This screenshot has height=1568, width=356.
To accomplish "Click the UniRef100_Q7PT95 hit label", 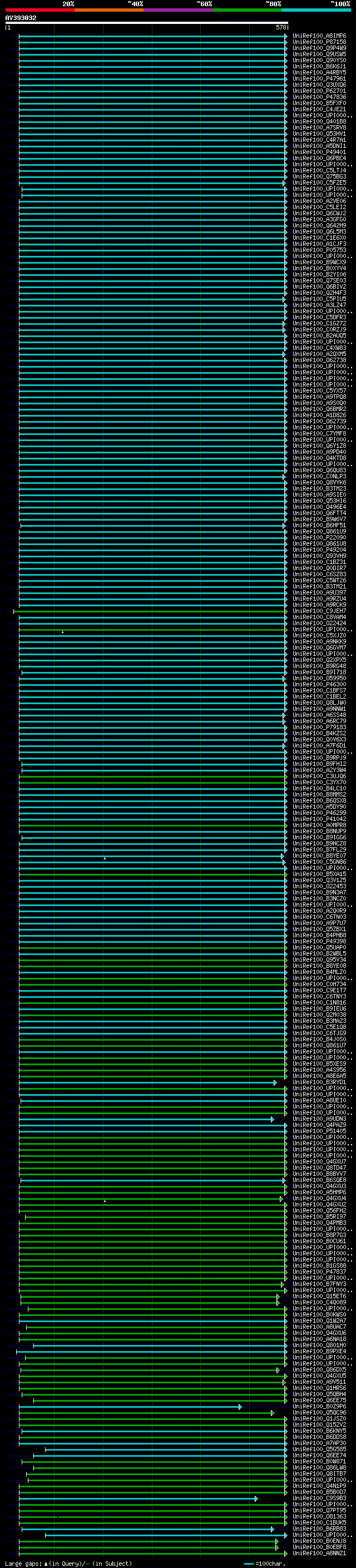I will (x=319, y=1511).
